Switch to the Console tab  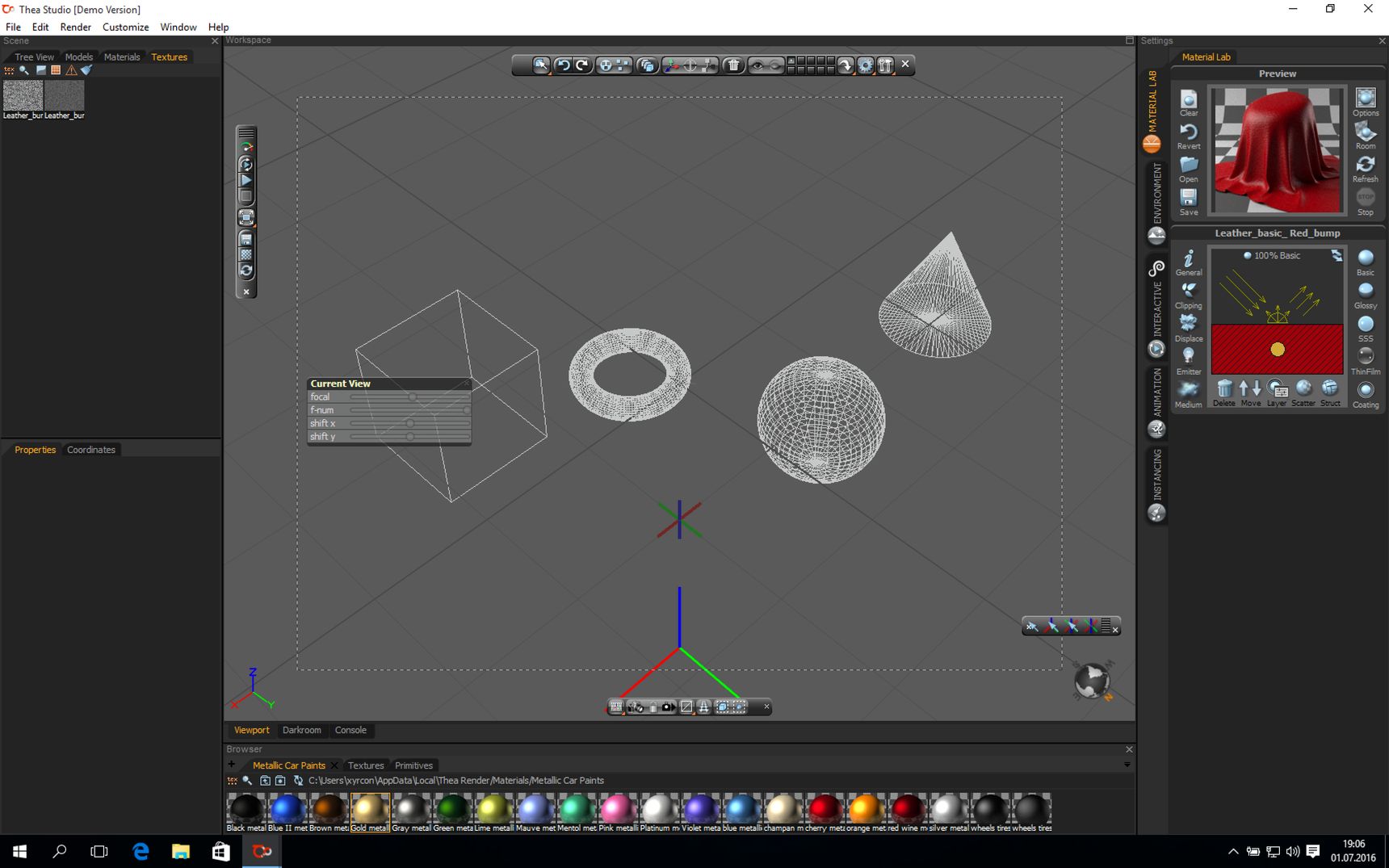coord(350,730)
